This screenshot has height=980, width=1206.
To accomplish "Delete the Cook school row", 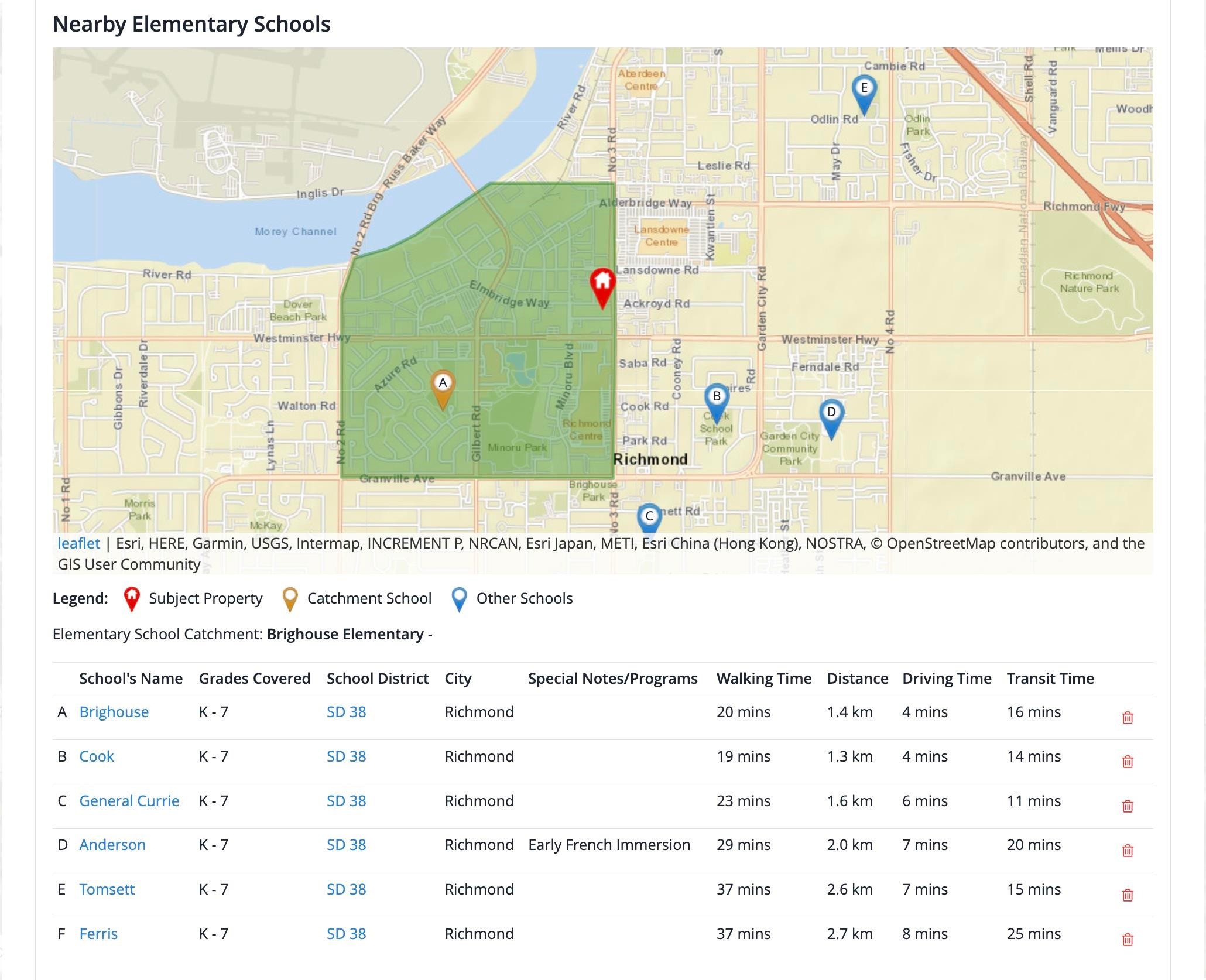I will click(x=1127, y=762).
